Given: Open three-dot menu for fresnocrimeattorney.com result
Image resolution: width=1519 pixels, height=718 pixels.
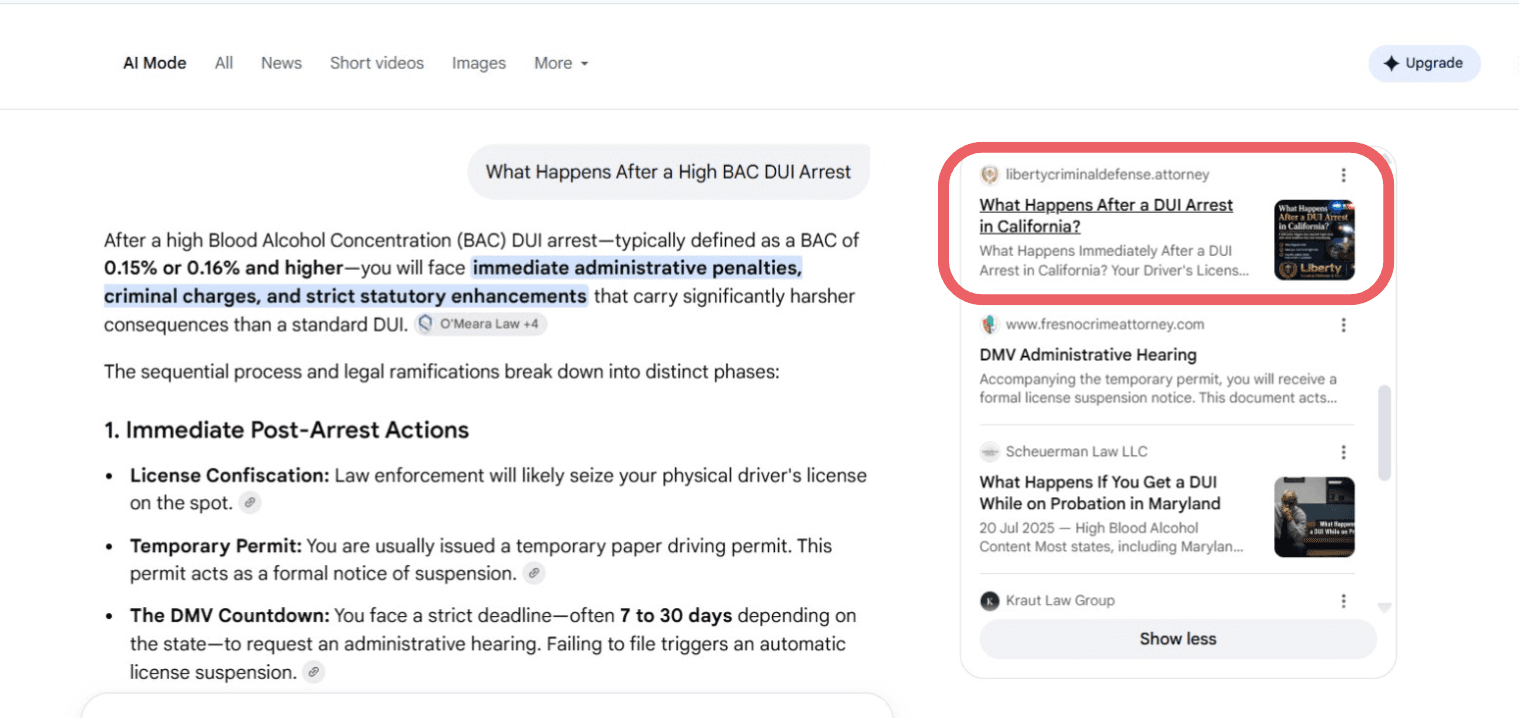Looking at the screenshot, I should [1343, 325].
